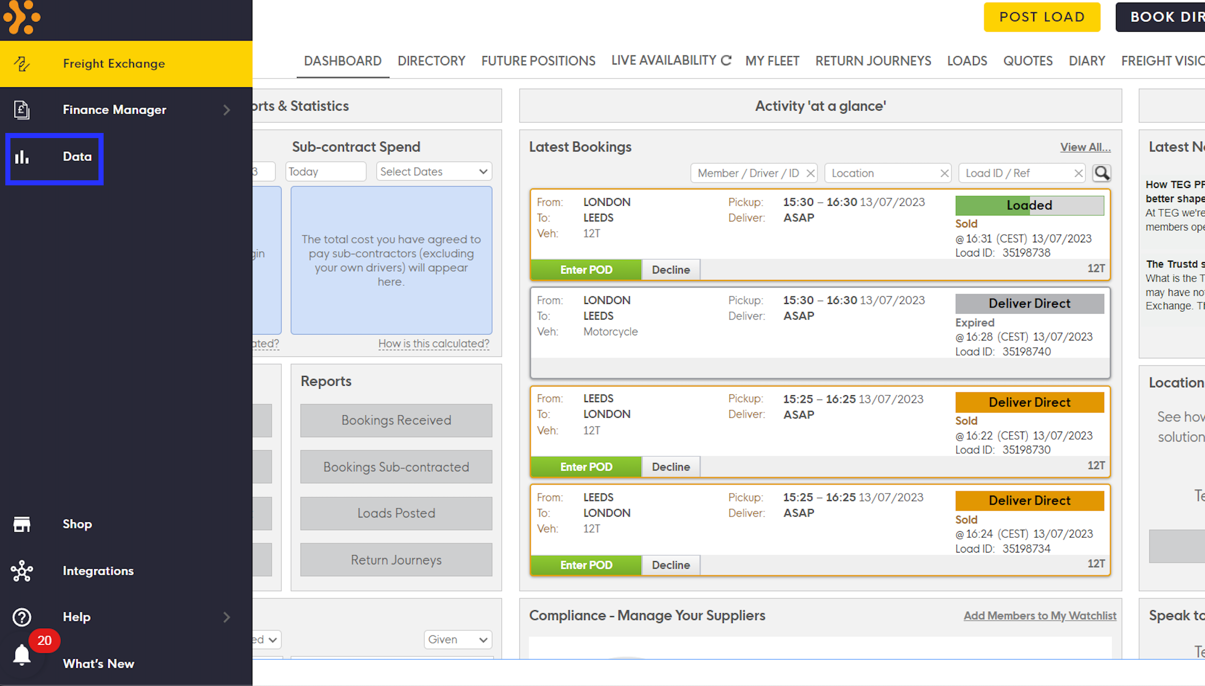Click Enter POD for load 35198738
This screenshot has width=1205, height=686.
tap(586, 270)
